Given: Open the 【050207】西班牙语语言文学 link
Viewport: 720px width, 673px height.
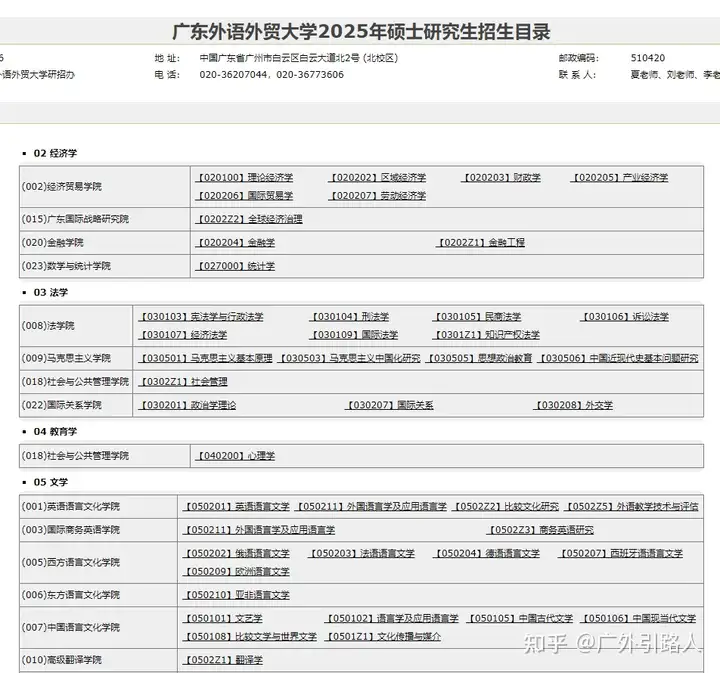Looking at the screenshot, I should pos(620,554).
